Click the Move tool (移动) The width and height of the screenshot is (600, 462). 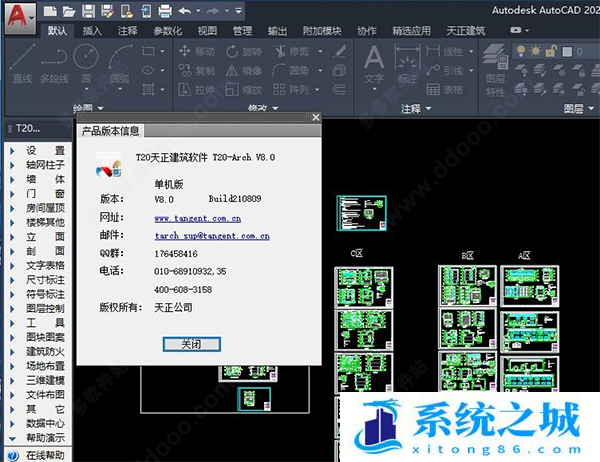[193, 51]
